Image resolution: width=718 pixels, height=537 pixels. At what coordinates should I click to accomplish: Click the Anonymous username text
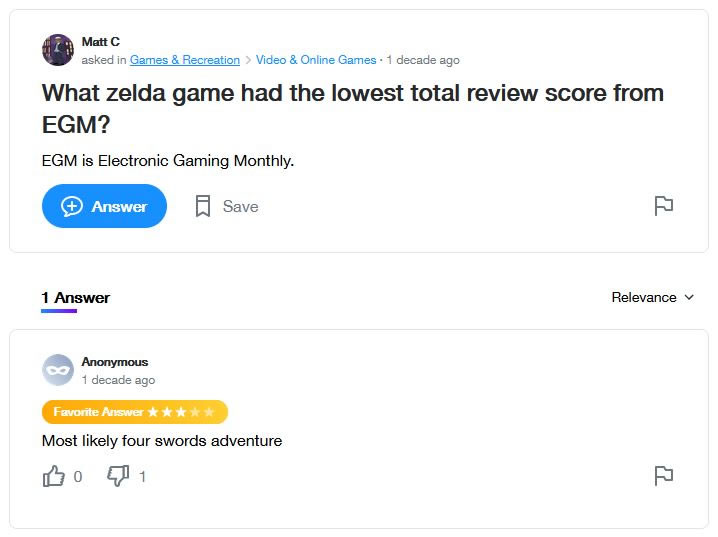coord(115,362)
